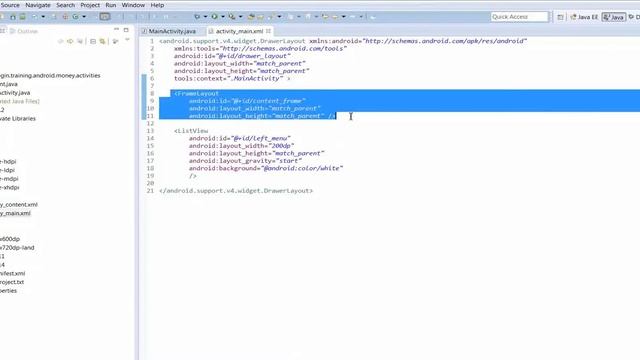Select the drawable-hdpi folder in tree

8,162
